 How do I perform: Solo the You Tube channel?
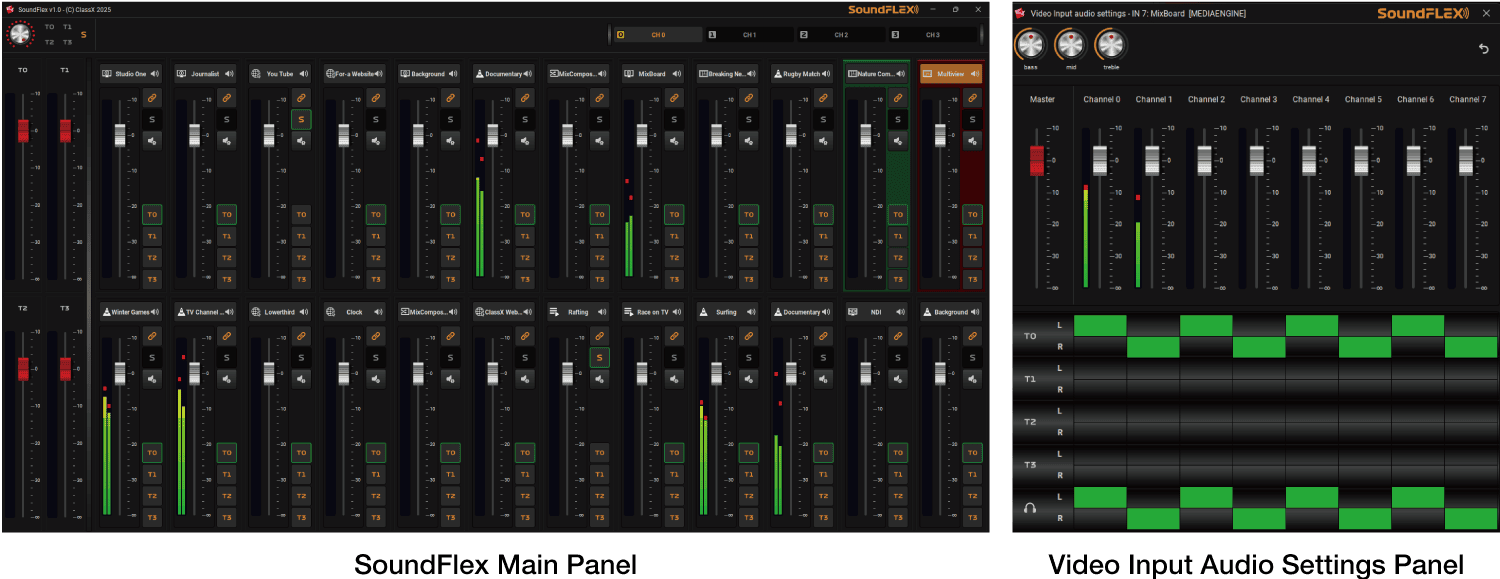point(301,118)
